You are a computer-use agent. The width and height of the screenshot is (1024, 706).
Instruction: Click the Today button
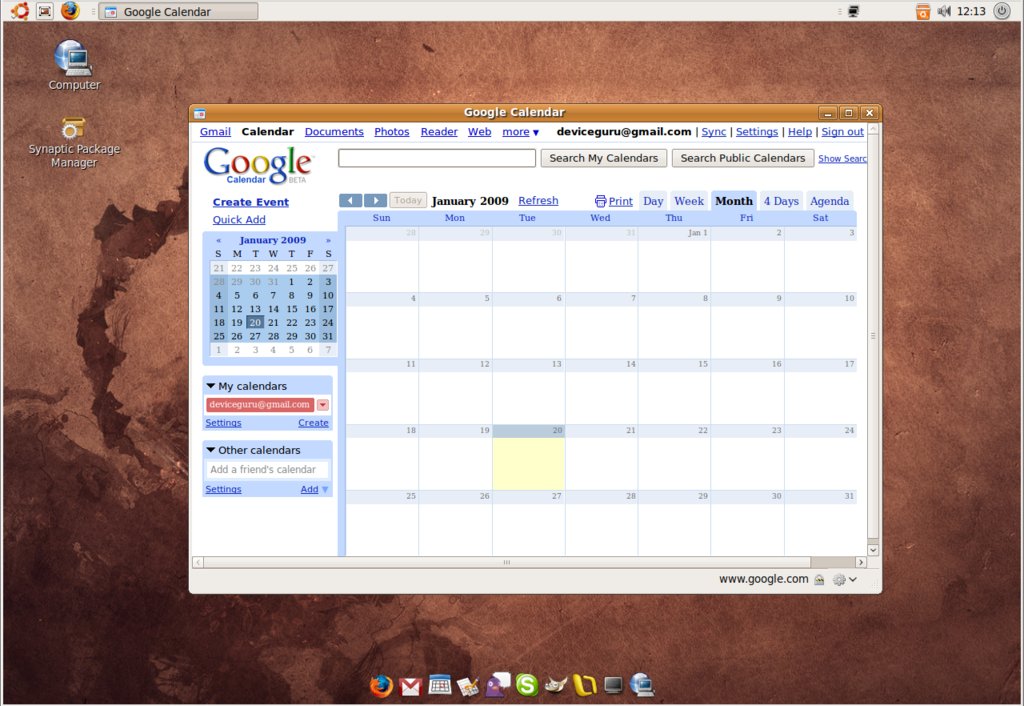tap(408, 200)
